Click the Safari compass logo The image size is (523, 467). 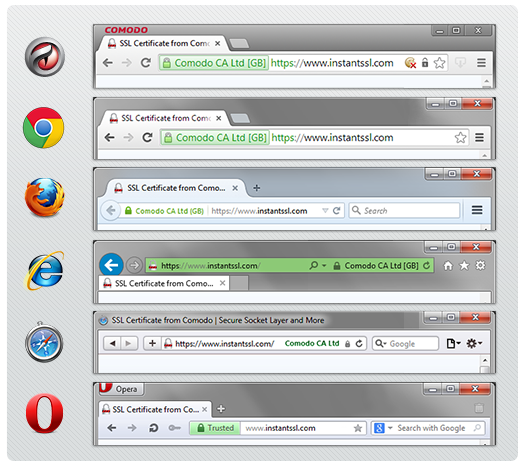pos(44,343)
